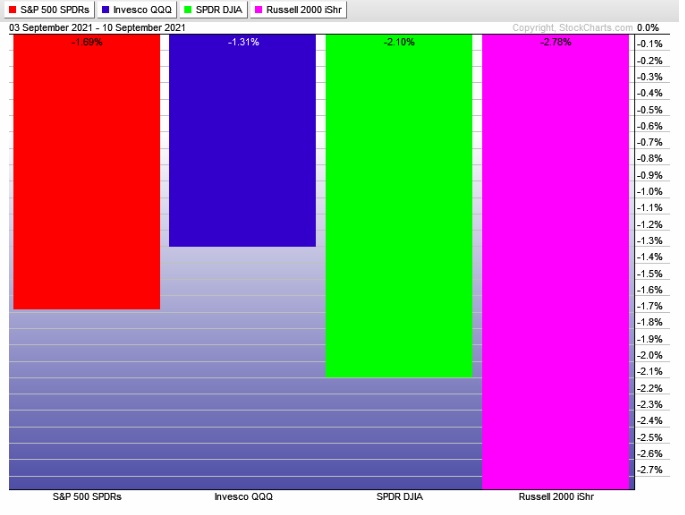685x515 pixels.
Task: Click the -1.7% axis tick label
Action: [650, 306]
